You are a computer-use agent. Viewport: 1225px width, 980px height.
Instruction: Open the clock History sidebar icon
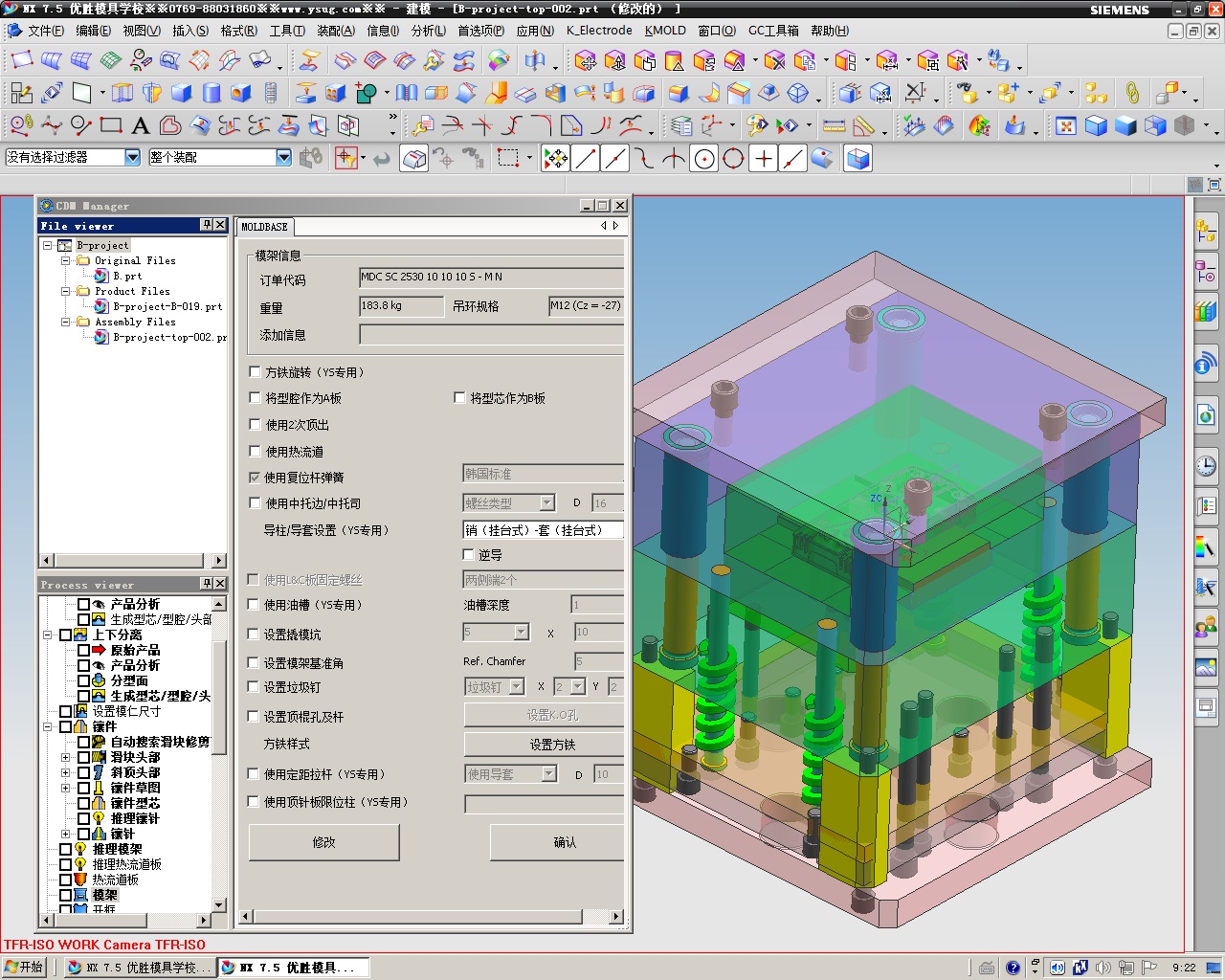pyautogui.click(x=1206, y=466)
